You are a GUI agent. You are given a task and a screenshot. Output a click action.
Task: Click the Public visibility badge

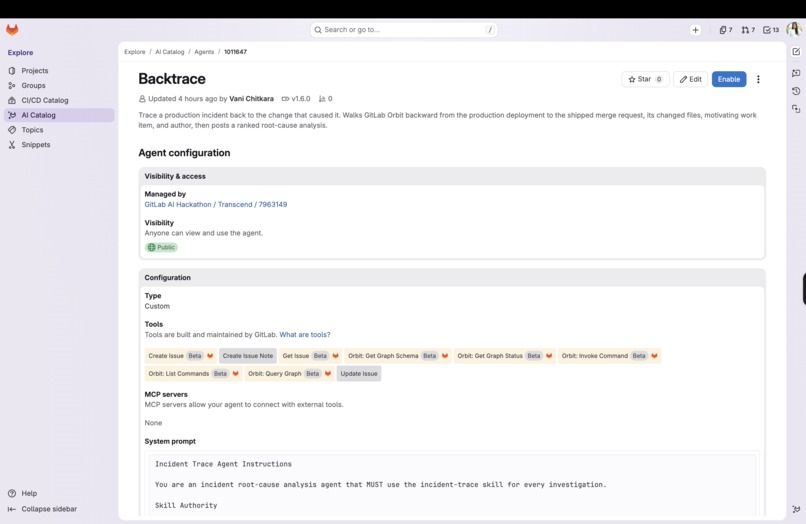pyautogui.click(x=161, y=247)
